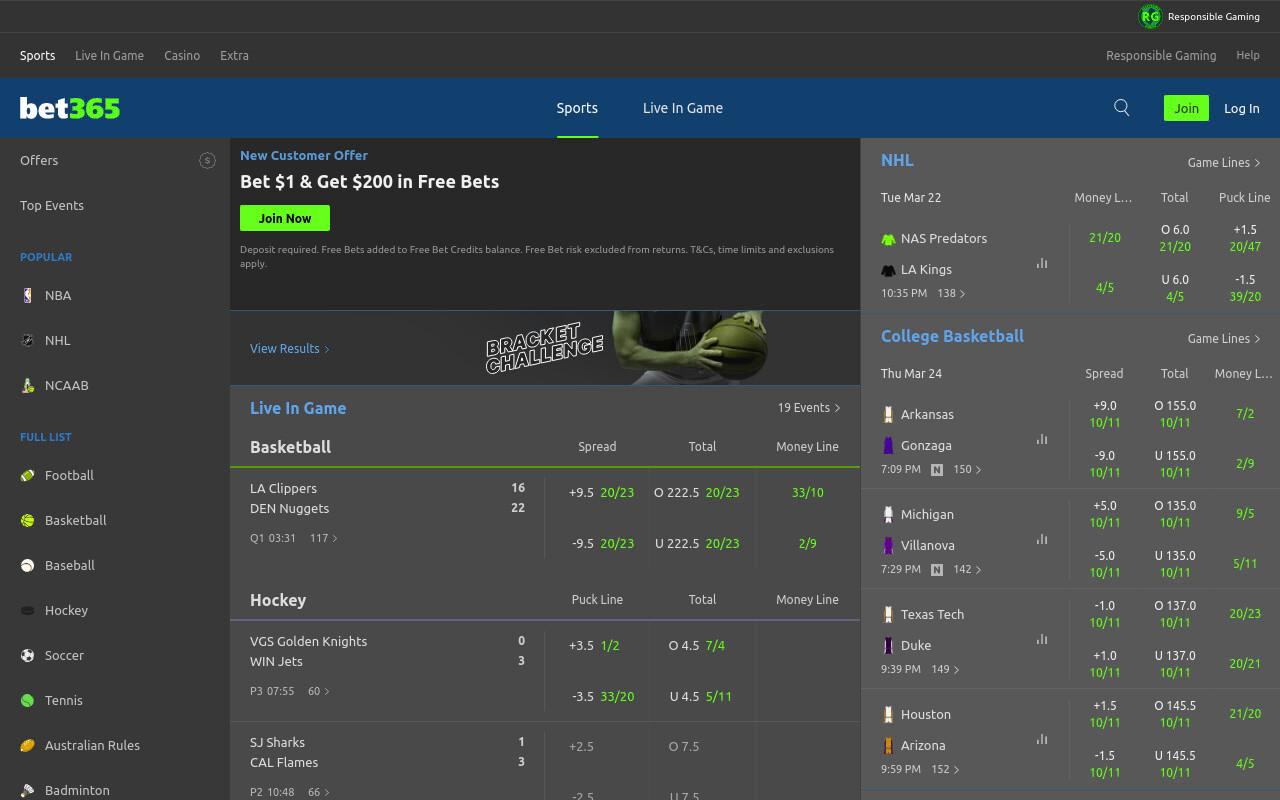Choose the Tennis ball icon in Full List

click(28, 700)
